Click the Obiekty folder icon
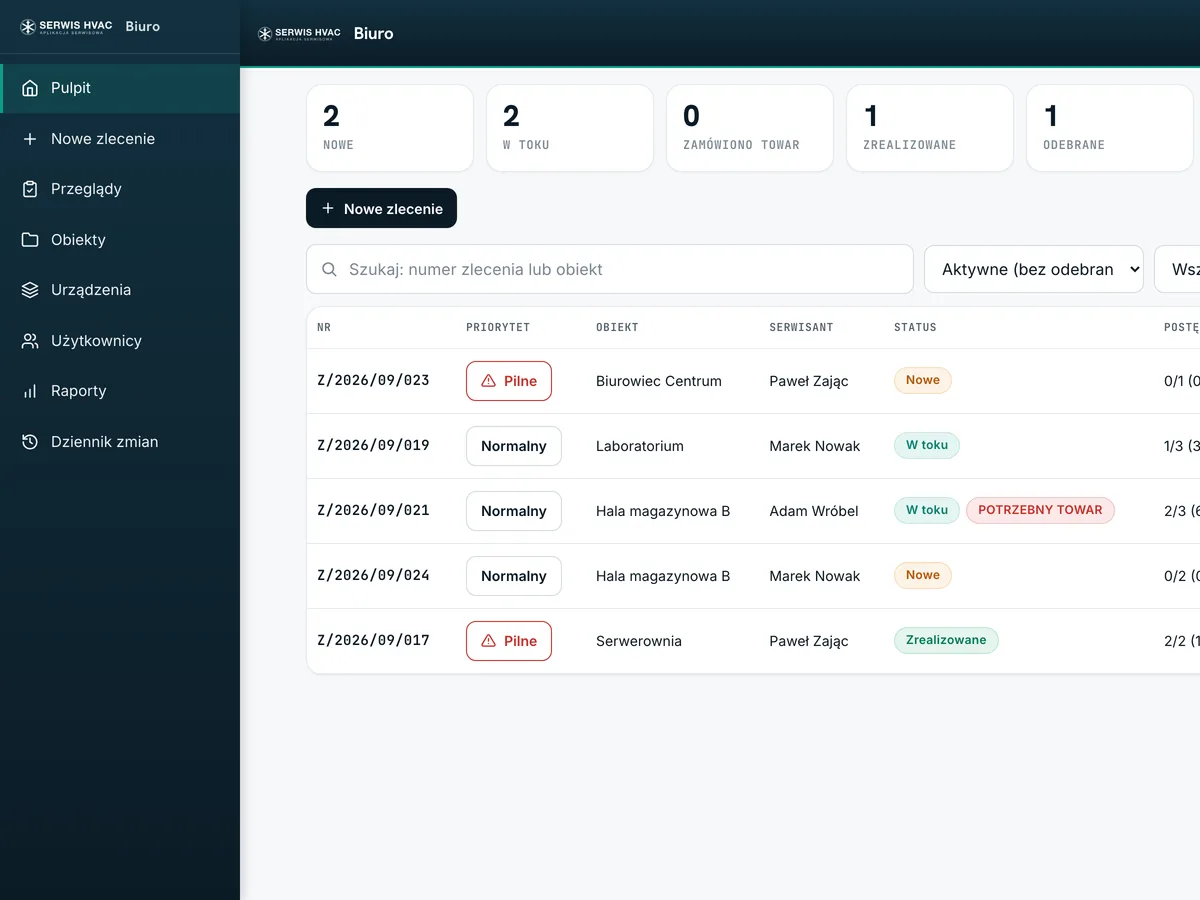Viewport: 1200px width, 900px height. click(30, 240)
